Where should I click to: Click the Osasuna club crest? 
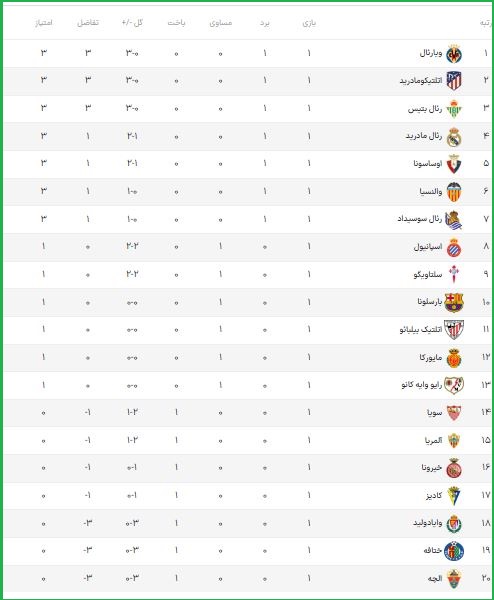454,164
